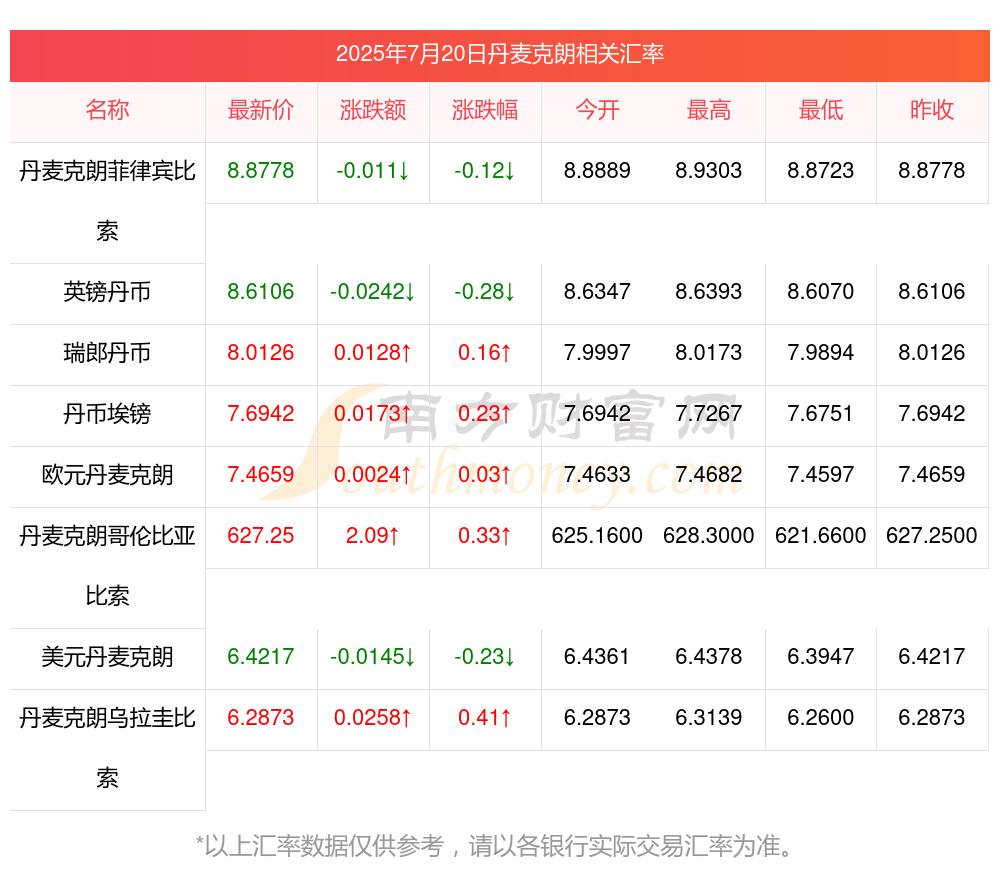
Task: Click the 涨跌幅 column header
Action: (x=485, y=110)
